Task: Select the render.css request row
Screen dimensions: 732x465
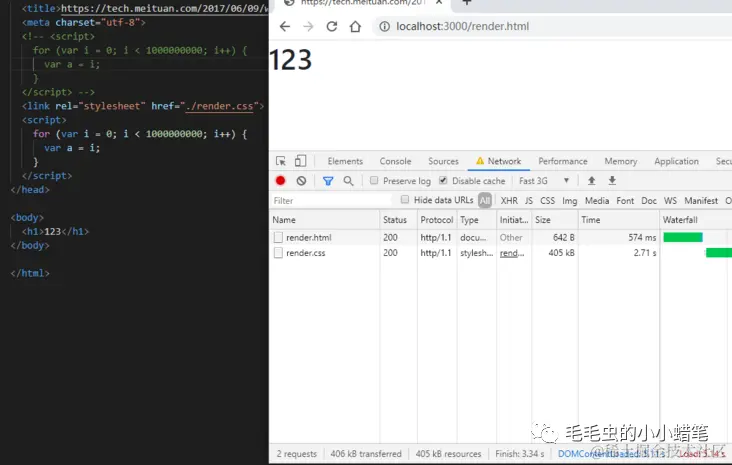Action: click(500, 253)
